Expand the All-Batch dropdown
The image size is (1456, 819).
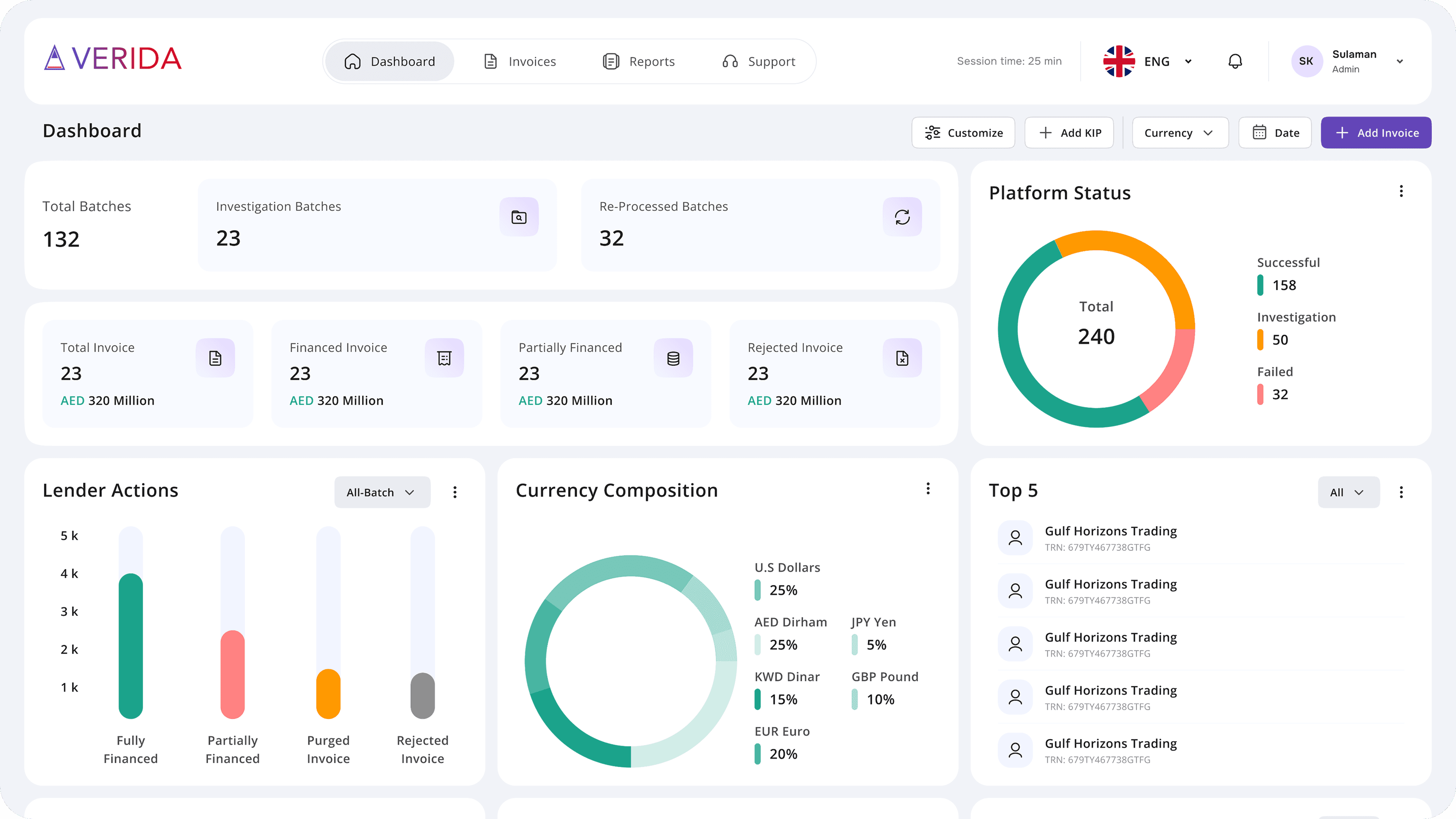point(381,492)
